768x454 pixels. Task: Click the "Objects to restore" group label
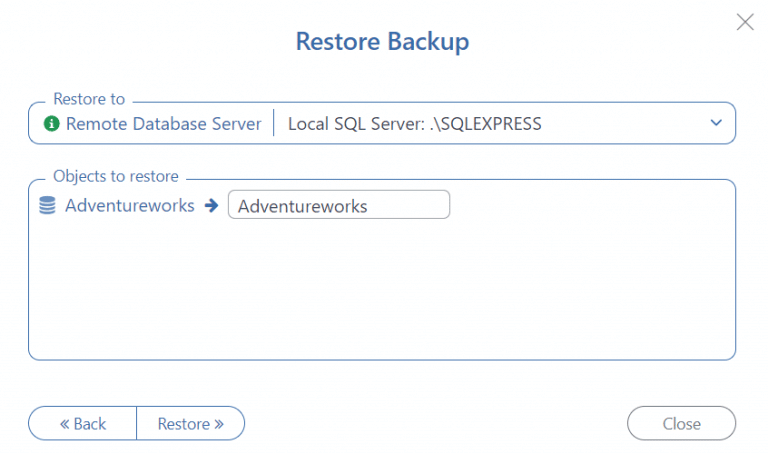tap(116, 176)
